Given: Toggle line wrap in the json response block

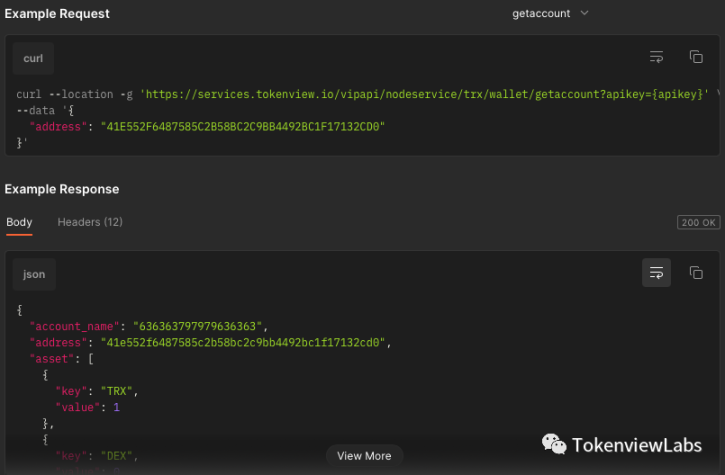Looking at the screenshot, I should coord(656,272).
